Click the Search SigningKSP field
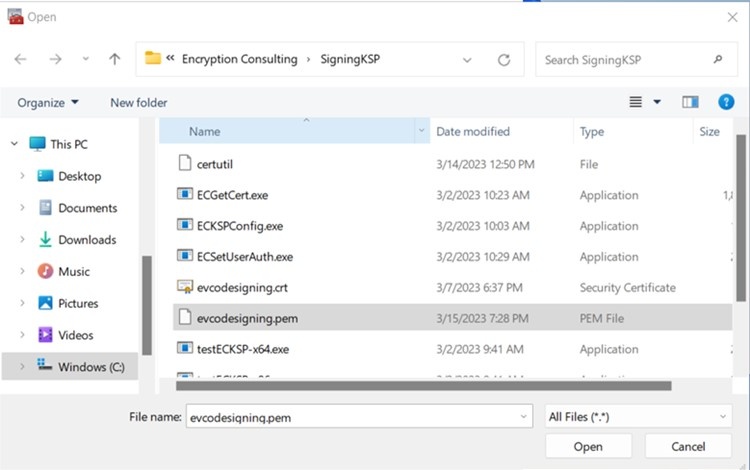750x470 pixels. coord(636,59)
